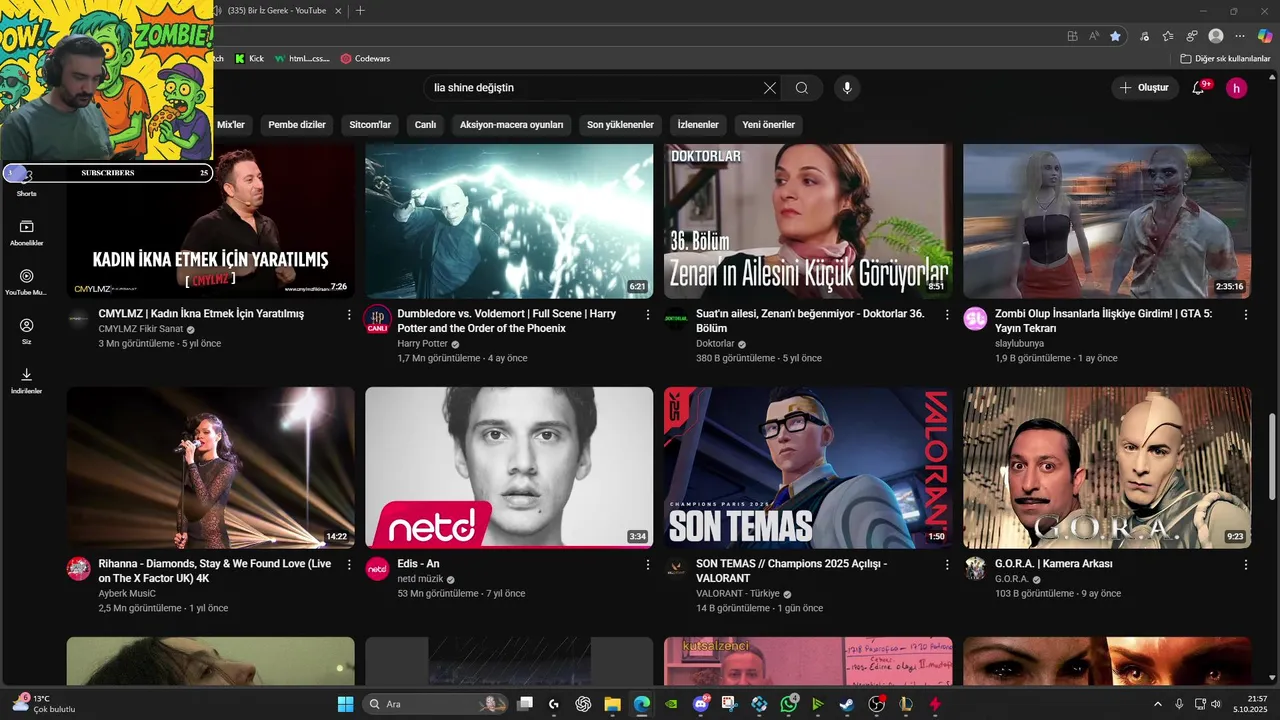Open Edge settings and more menu

coord(1240,36)
